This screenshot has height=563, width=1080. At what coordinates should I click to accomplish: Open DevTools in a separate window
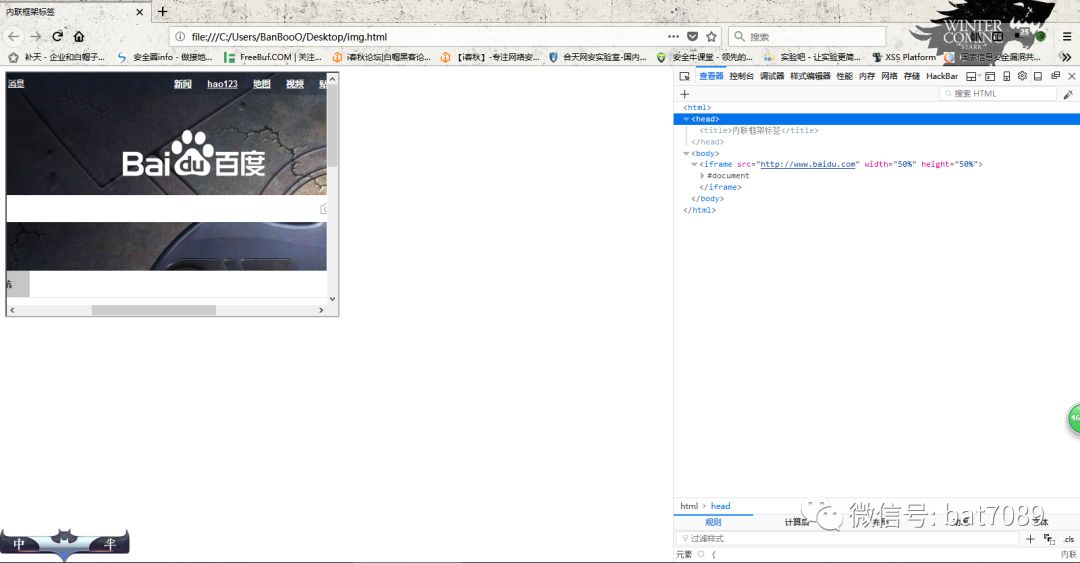[1055, 76]
